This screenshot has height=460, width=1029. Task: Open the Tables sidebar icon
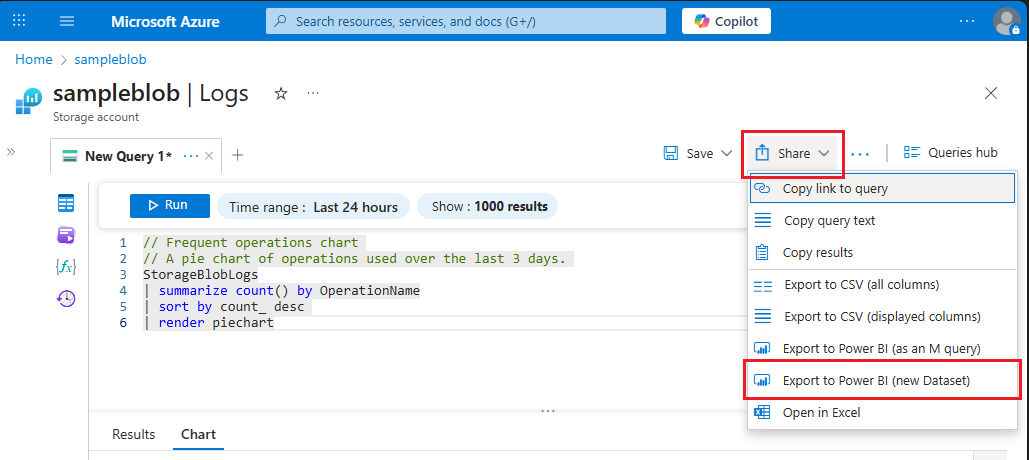coord(66,203)
